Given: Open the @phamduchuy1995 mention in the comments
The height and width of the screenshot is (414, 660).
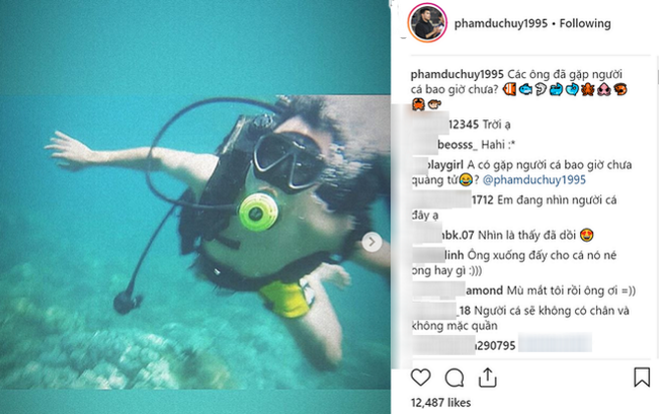Looking at the screenshot, I should [534, 180].
